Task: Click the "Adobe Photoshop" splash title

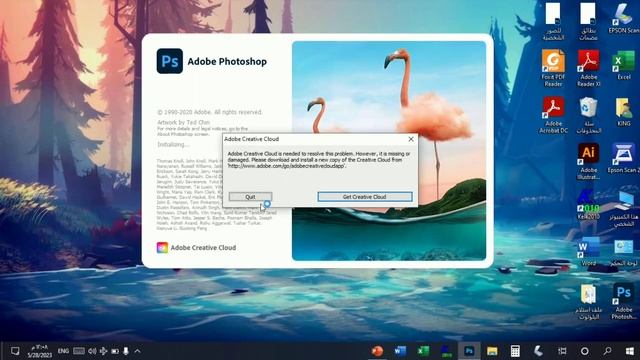Action: point(227,62)
